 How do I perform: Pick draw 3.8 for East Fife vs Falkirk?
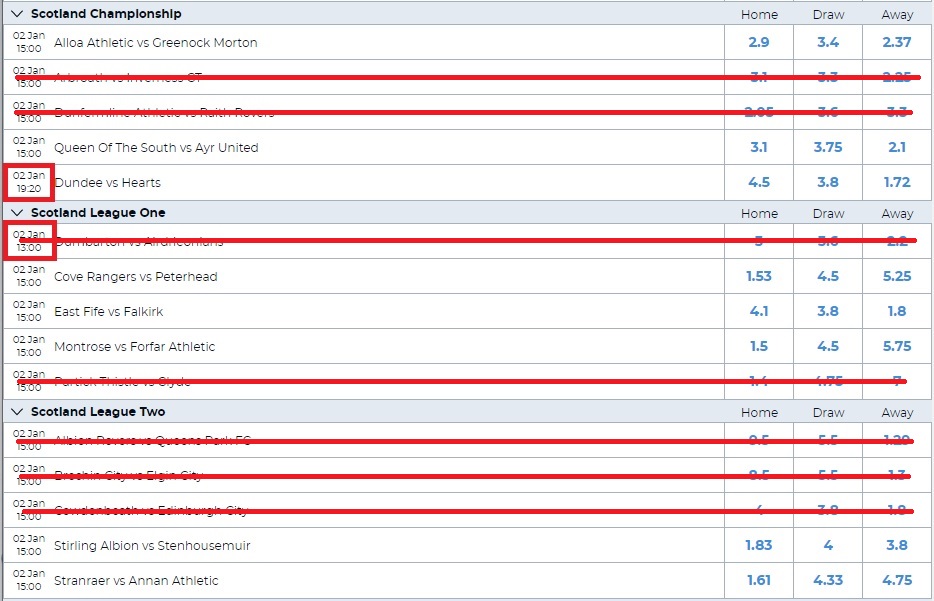(x=828, y=312)
